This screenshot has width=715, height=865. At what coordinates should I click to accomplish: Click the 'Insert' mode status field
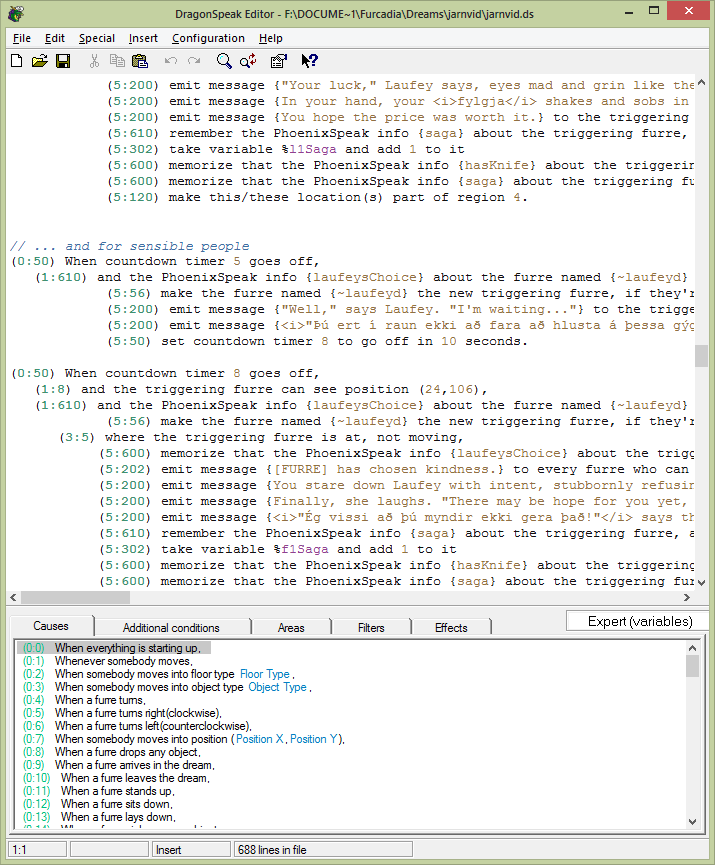[x=191, y=850]
